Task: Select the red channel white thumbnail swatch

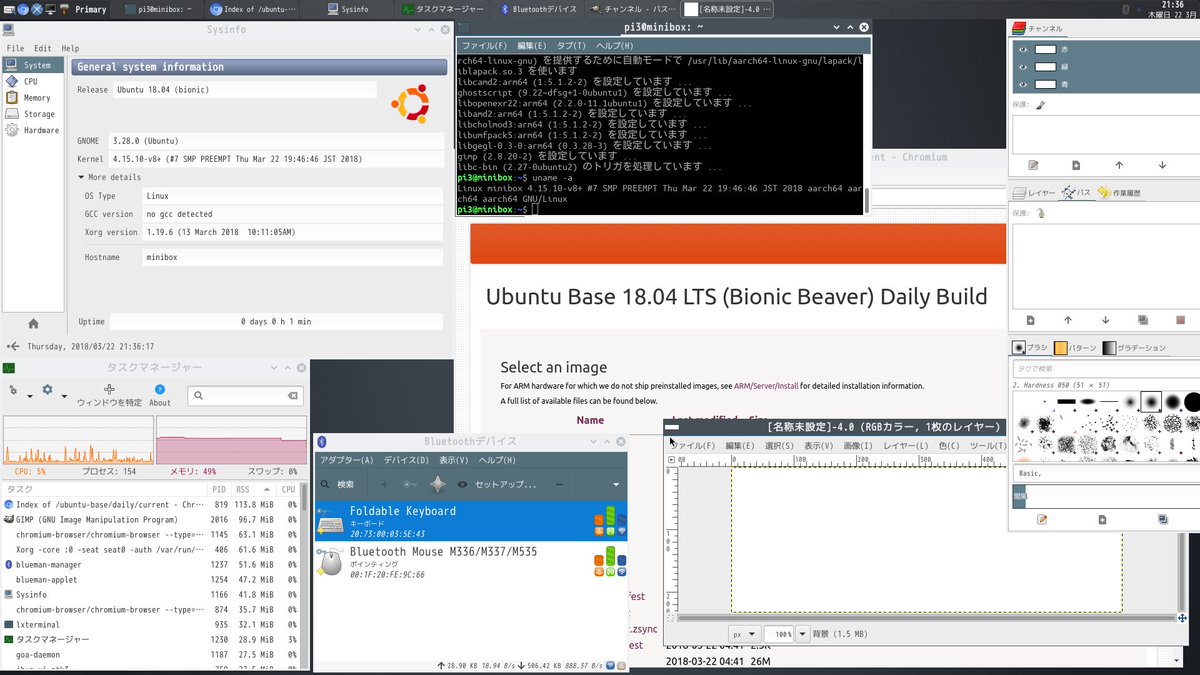Action: pyautogui.click(x=1045, y=48)
